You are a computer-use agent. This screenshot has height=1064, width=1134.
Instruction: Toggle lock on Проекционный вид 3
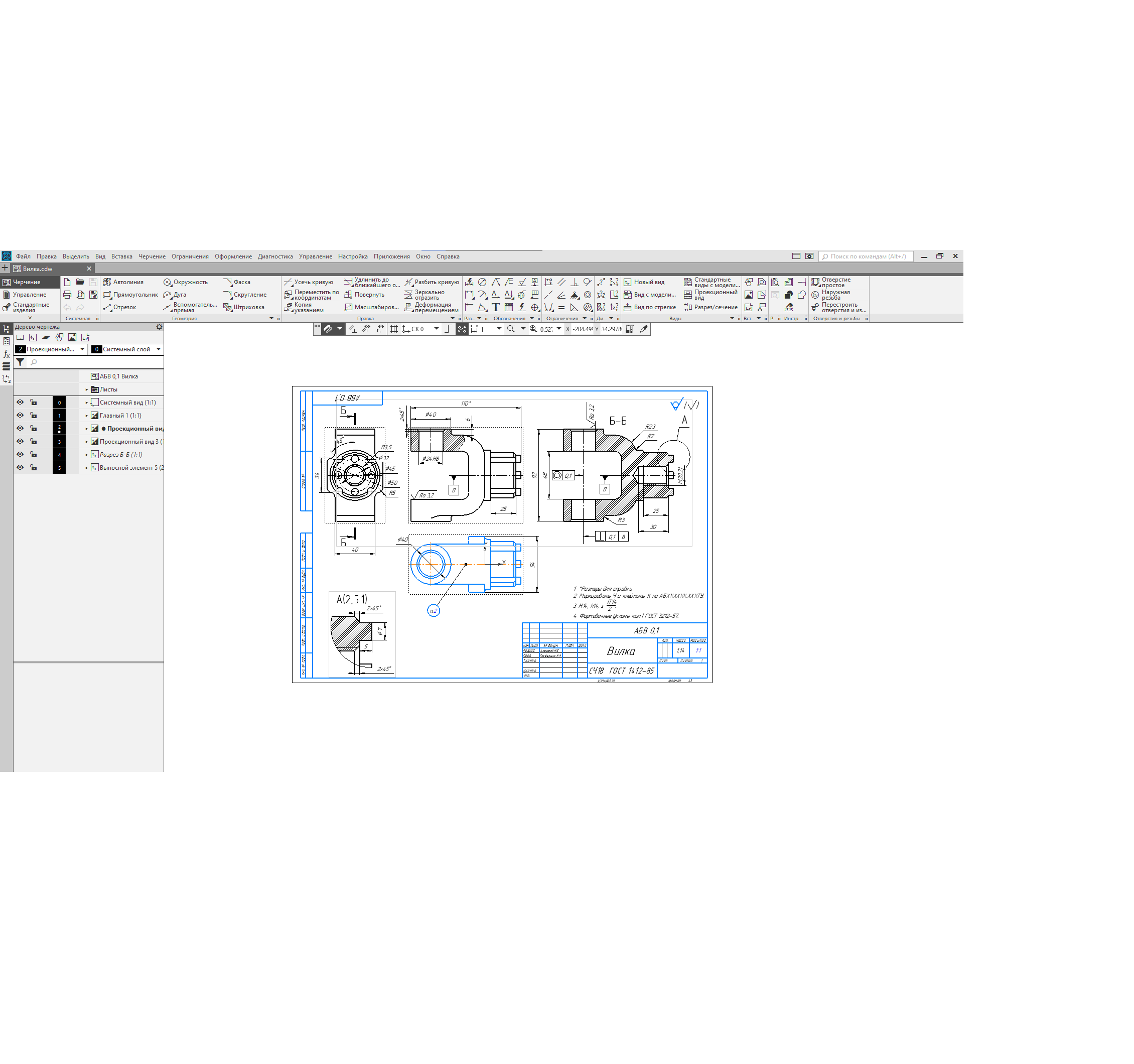(x=34, y=442)
